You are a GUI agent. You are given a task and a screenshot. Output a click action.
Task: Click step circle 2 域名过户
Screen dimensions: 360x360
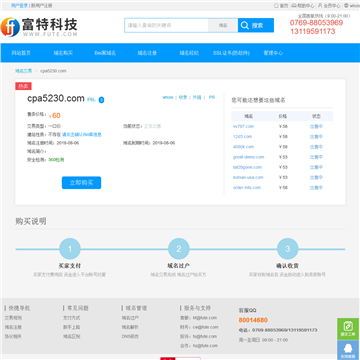(x=179, y=249)
